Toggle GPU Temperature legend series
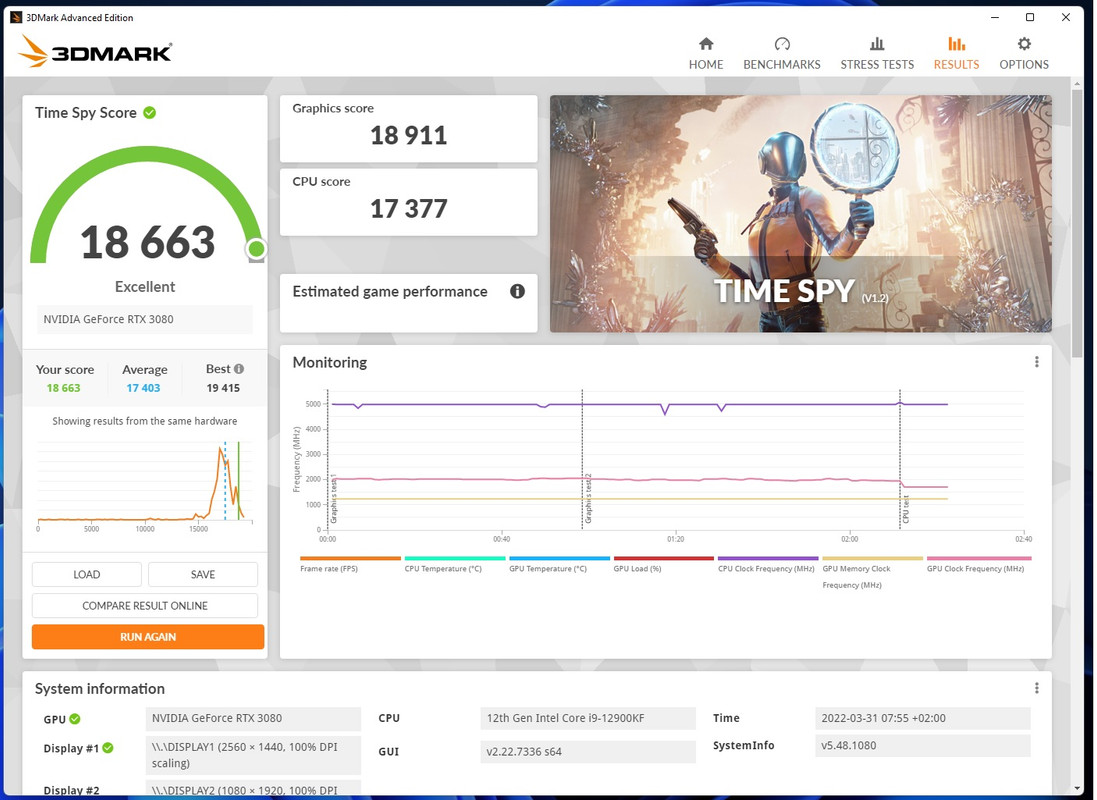1097x800 pixels. [559, 565]
